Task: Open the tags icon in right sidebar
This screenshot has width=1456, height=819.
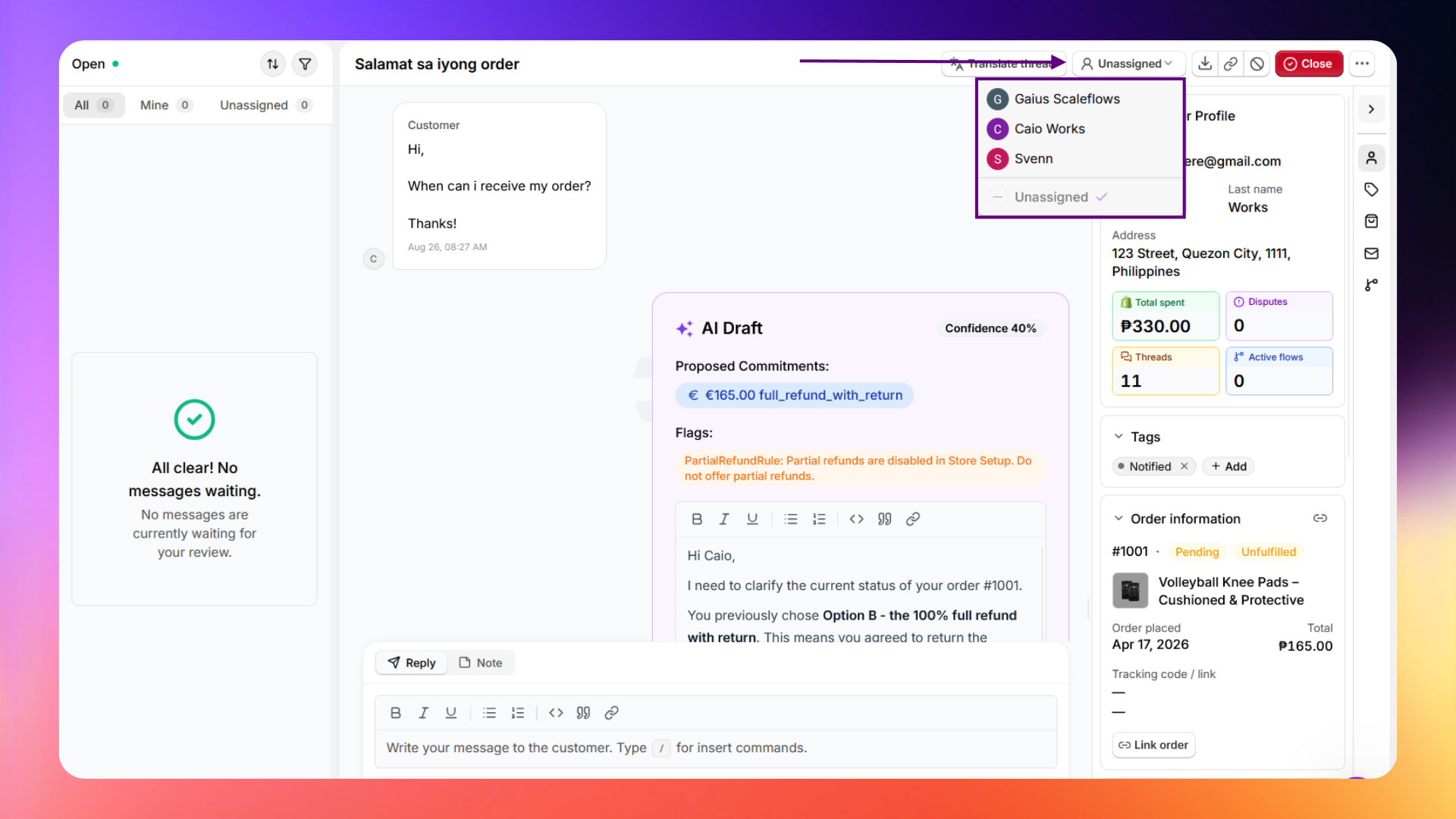Action: 1371,190
